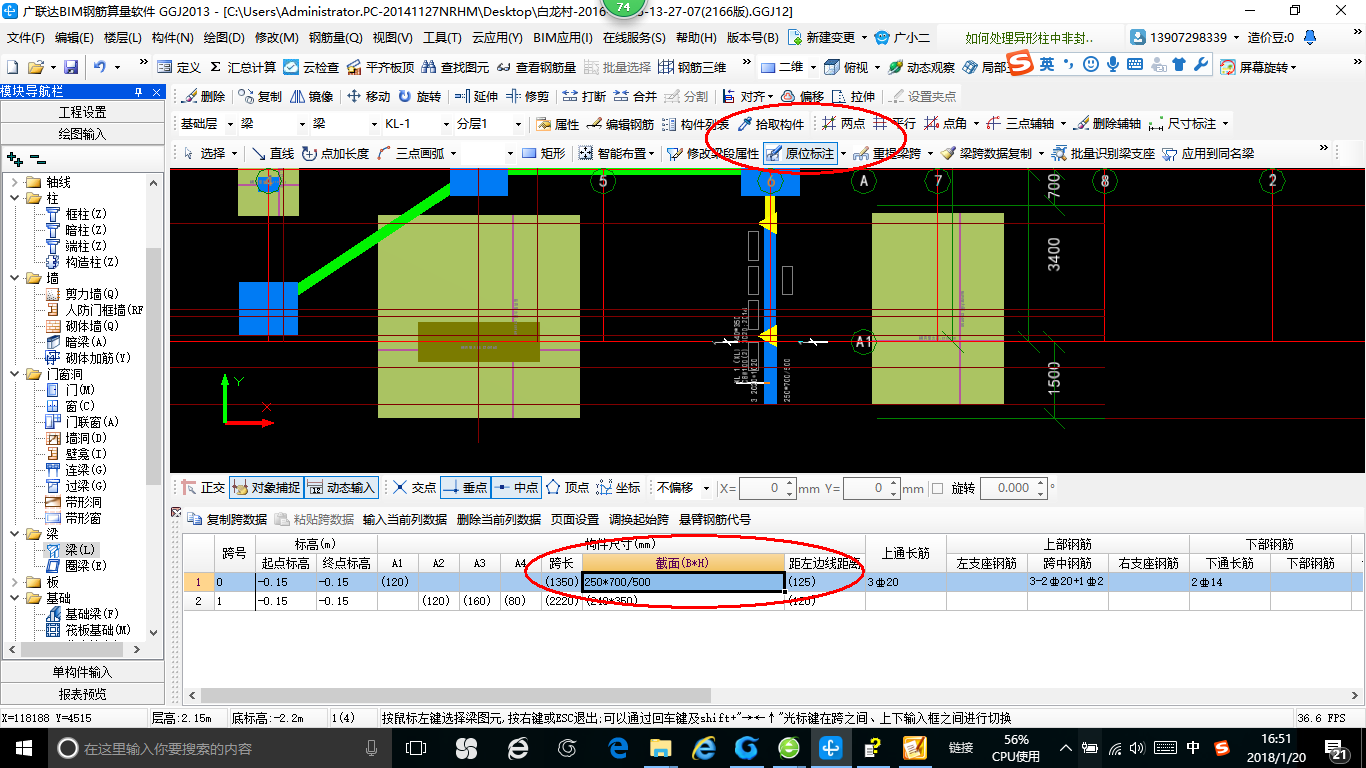Click 删除辅轴 delete auxiliary axis

pos(1107,124)
